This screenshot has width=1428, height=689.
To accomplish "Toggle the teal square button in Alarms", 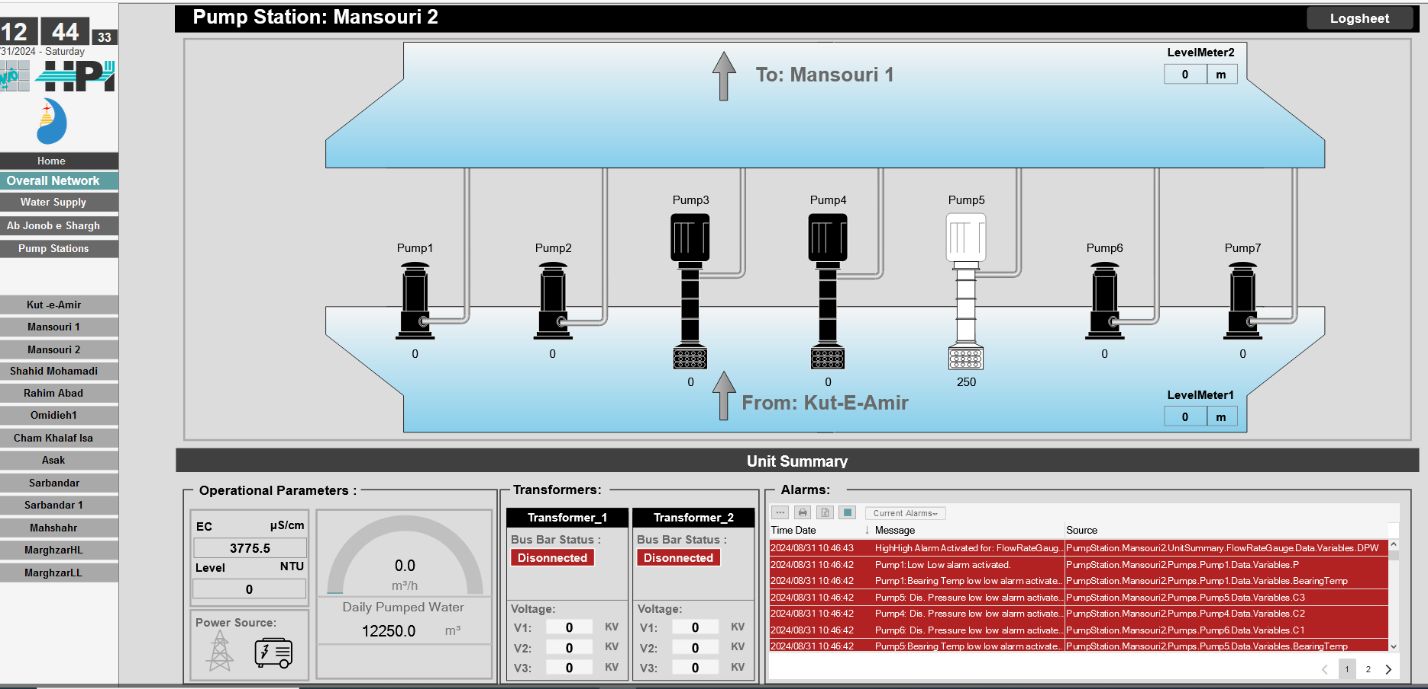I will click(x=846, y=513).
